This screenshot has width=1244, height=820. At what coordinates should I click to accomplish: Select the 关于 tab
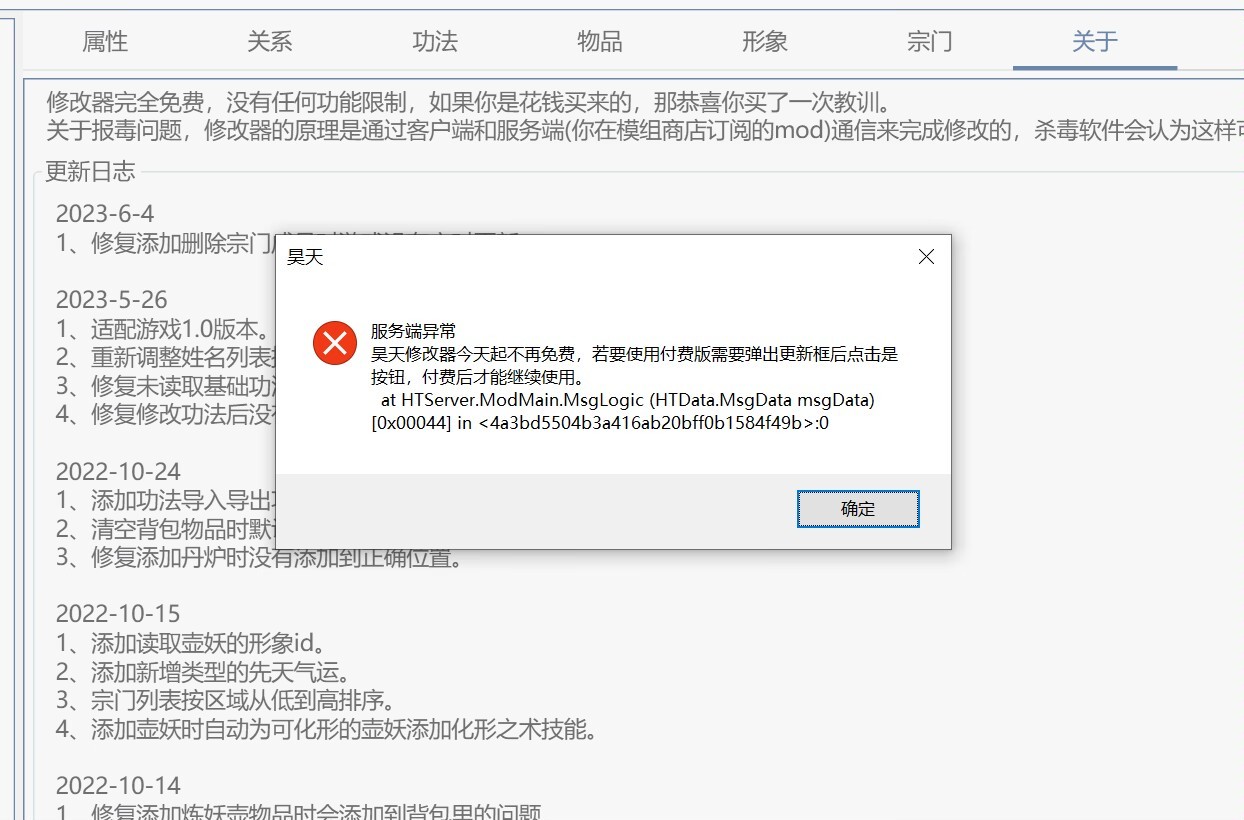1095,42
